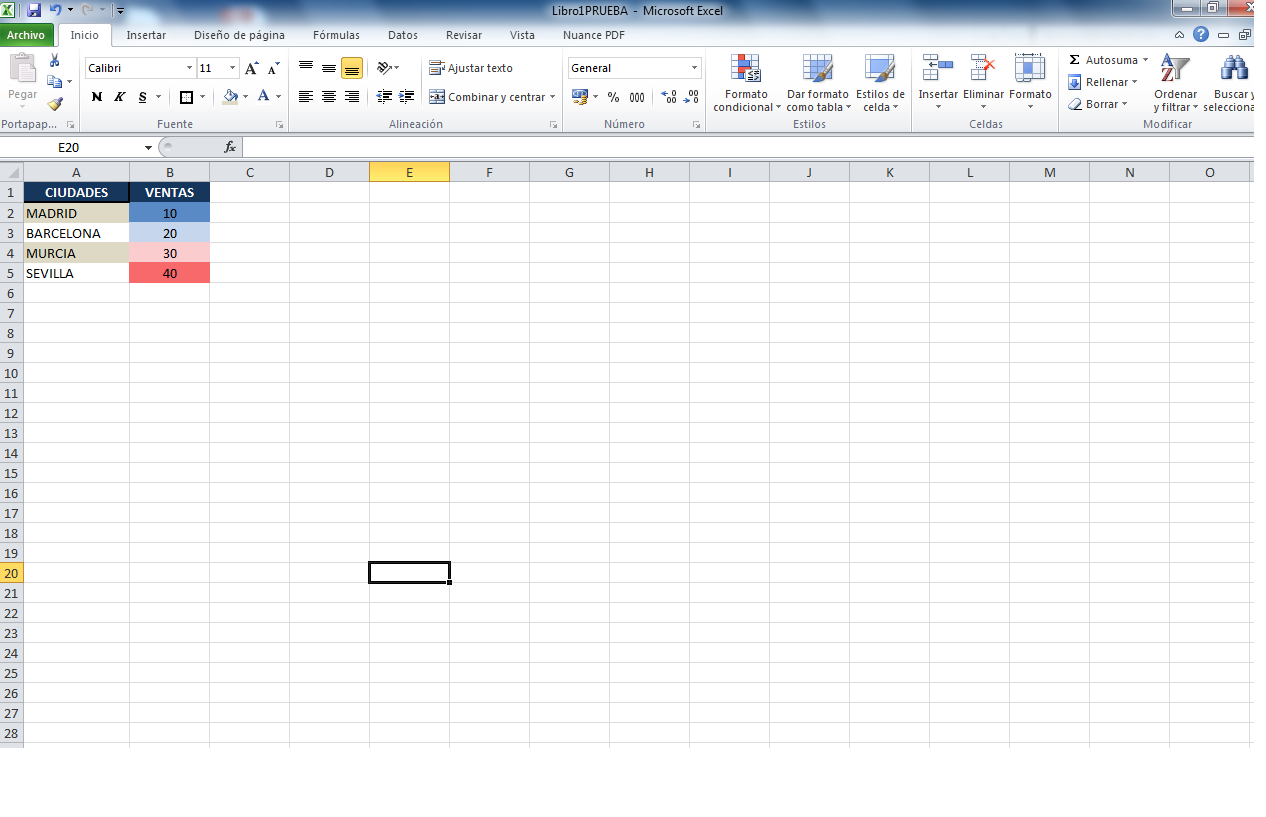Undo the last action
The image size is (1266, 817).
click(x=56, y=10)
